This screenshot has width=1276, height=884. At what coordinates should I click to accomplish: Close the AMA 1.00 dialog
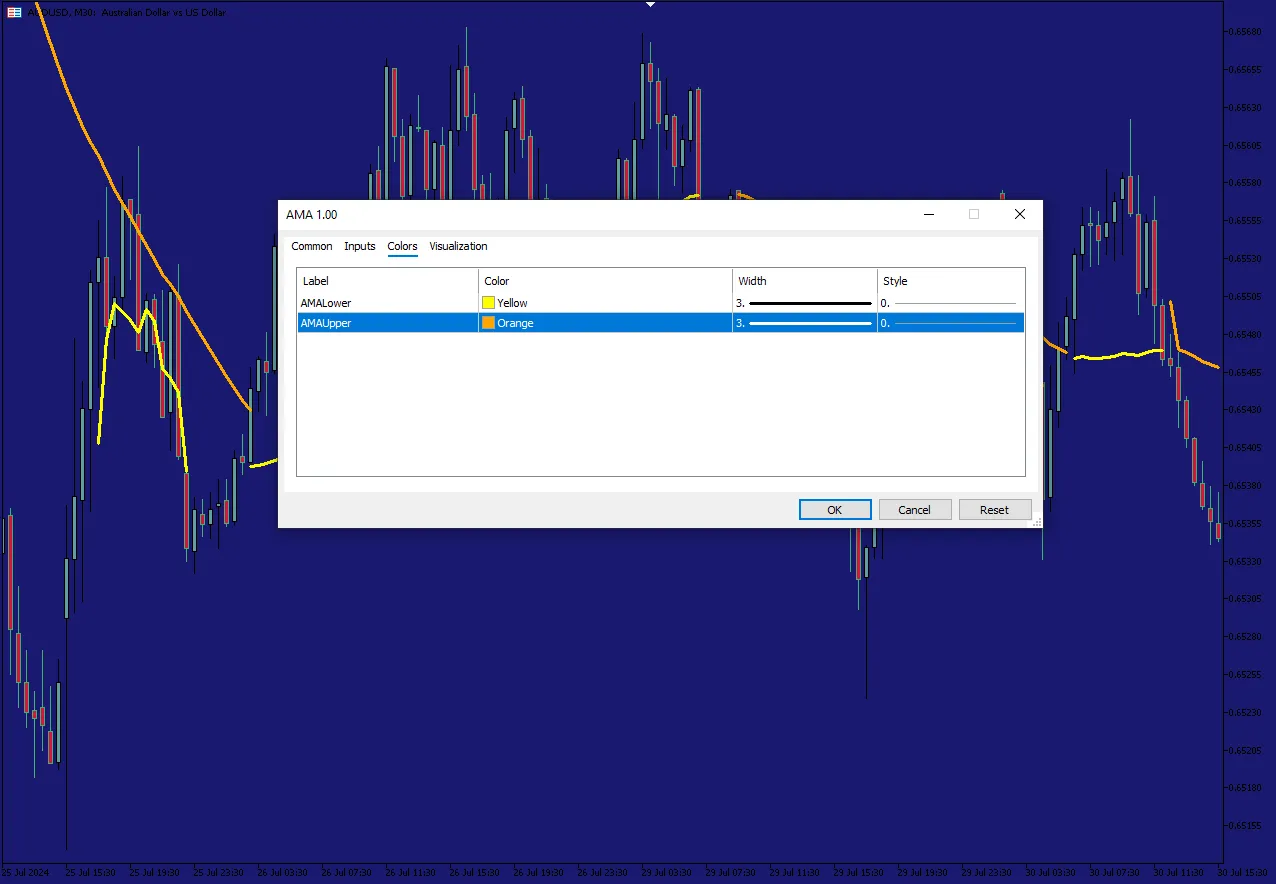(1020, 214)
